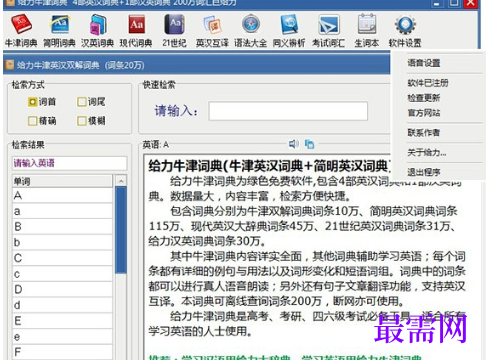Click the word list scrollbar thumb
Image resolution: width=486 pixels, height=360 pixels.
[x=121, y=230]
